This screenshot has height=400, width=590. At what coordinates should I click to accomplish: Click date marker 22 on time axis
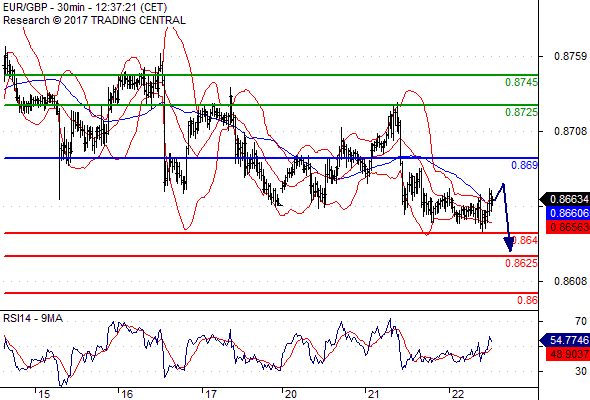458,394
